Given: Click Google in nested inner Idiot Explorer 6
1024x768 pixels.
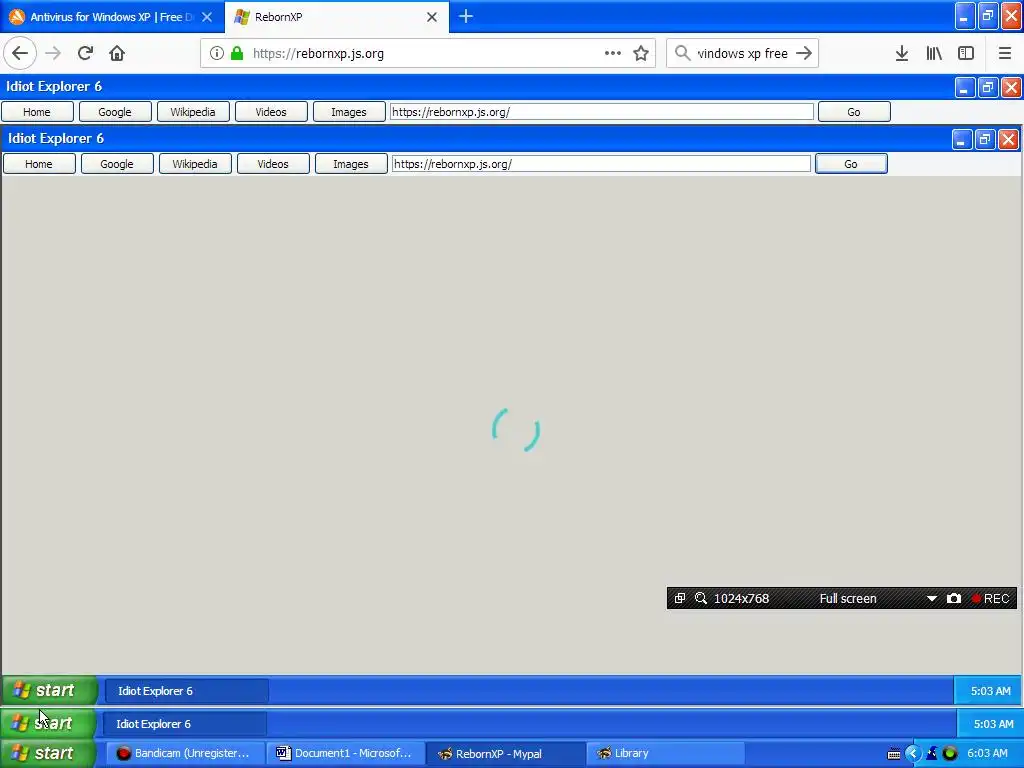Looking at the screenshot, I should click(x=117, y=164).
